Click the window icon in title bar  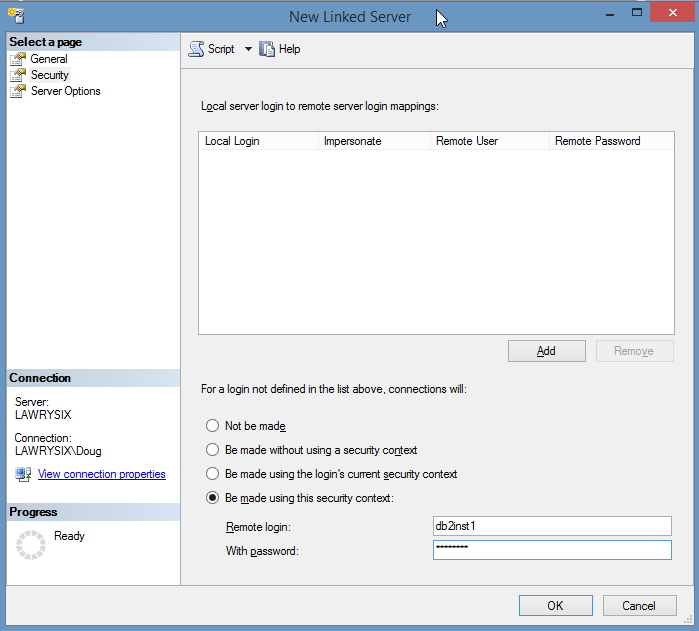pos(14,16)
